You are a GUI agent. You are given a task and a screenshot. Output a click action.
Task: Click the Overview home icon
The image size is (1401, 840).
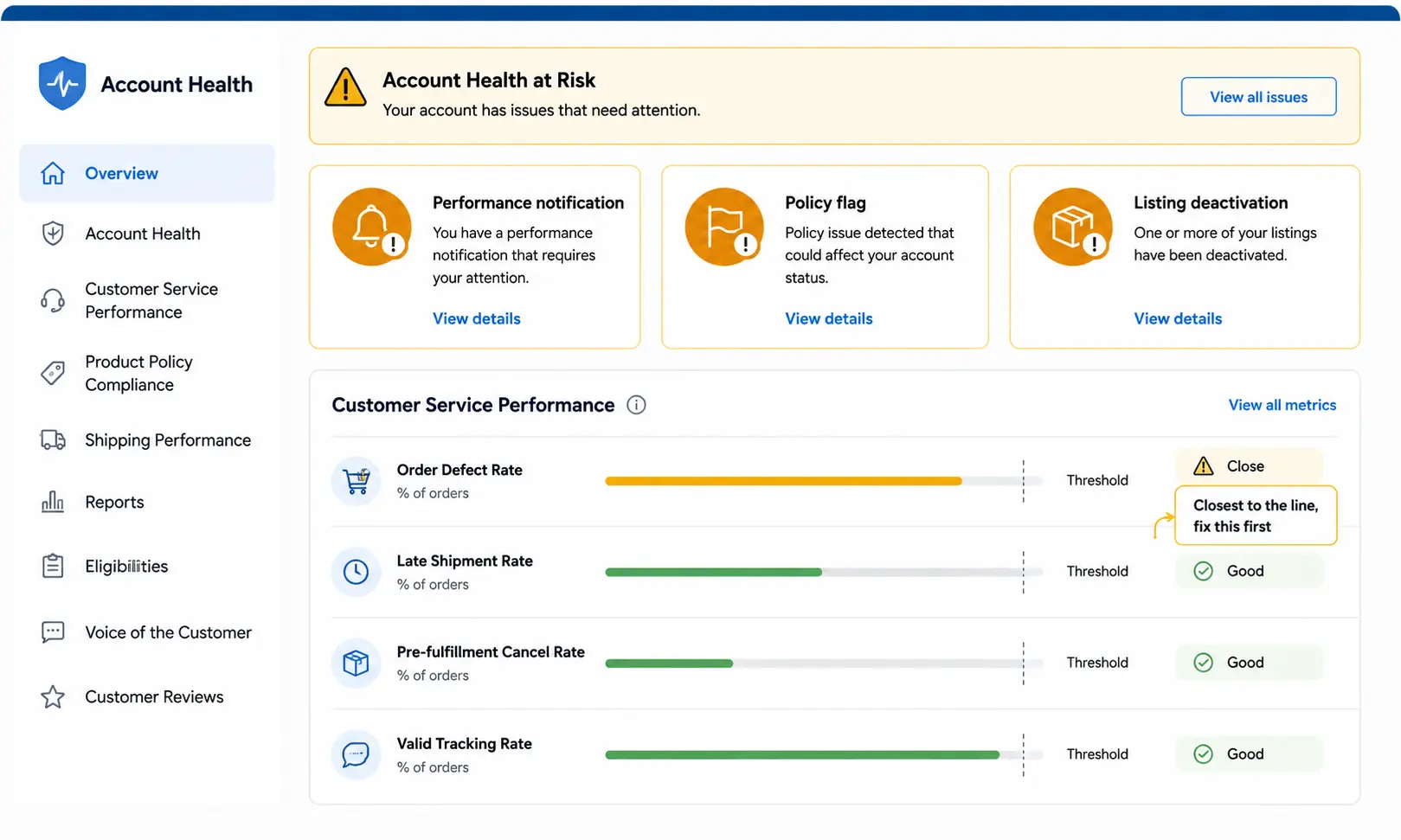click(x=53, y=173)
